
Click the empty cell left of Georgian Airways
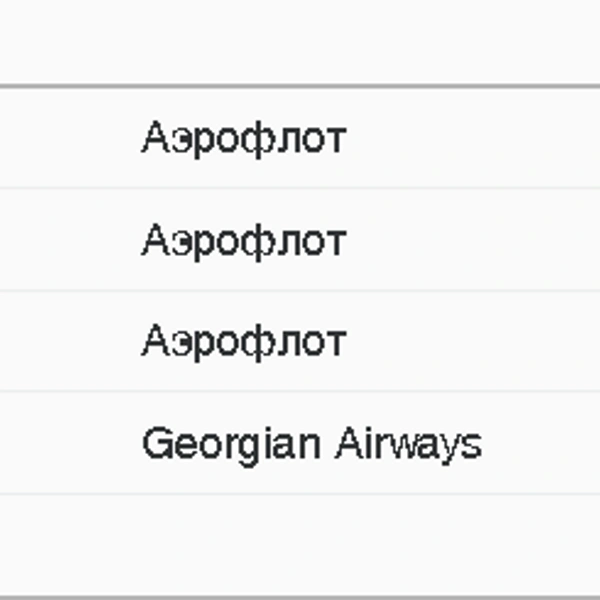click(x=69, y=443)
